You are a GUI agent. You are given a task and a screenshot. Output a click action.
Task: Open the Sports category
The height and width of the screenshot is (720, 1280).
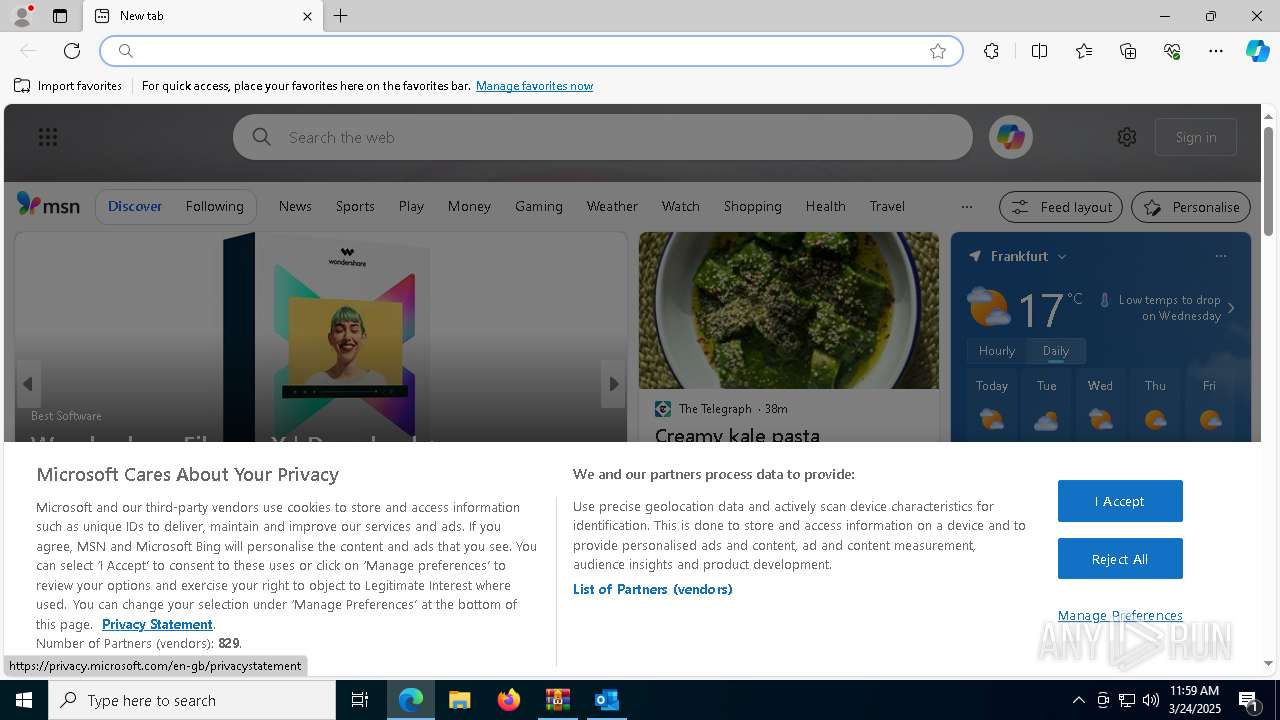click(355, 206)
